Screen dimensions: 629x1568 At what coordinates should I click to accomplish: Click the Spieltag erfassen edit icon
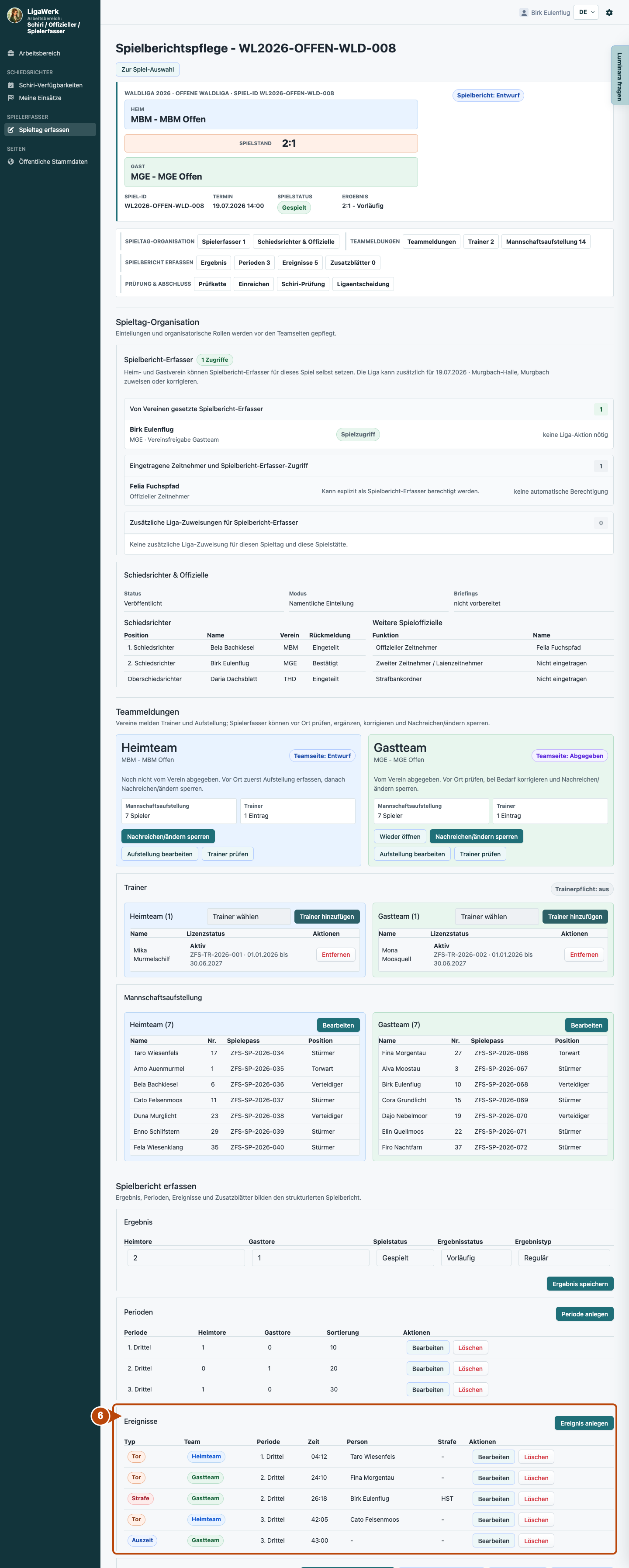click(11, 130)
